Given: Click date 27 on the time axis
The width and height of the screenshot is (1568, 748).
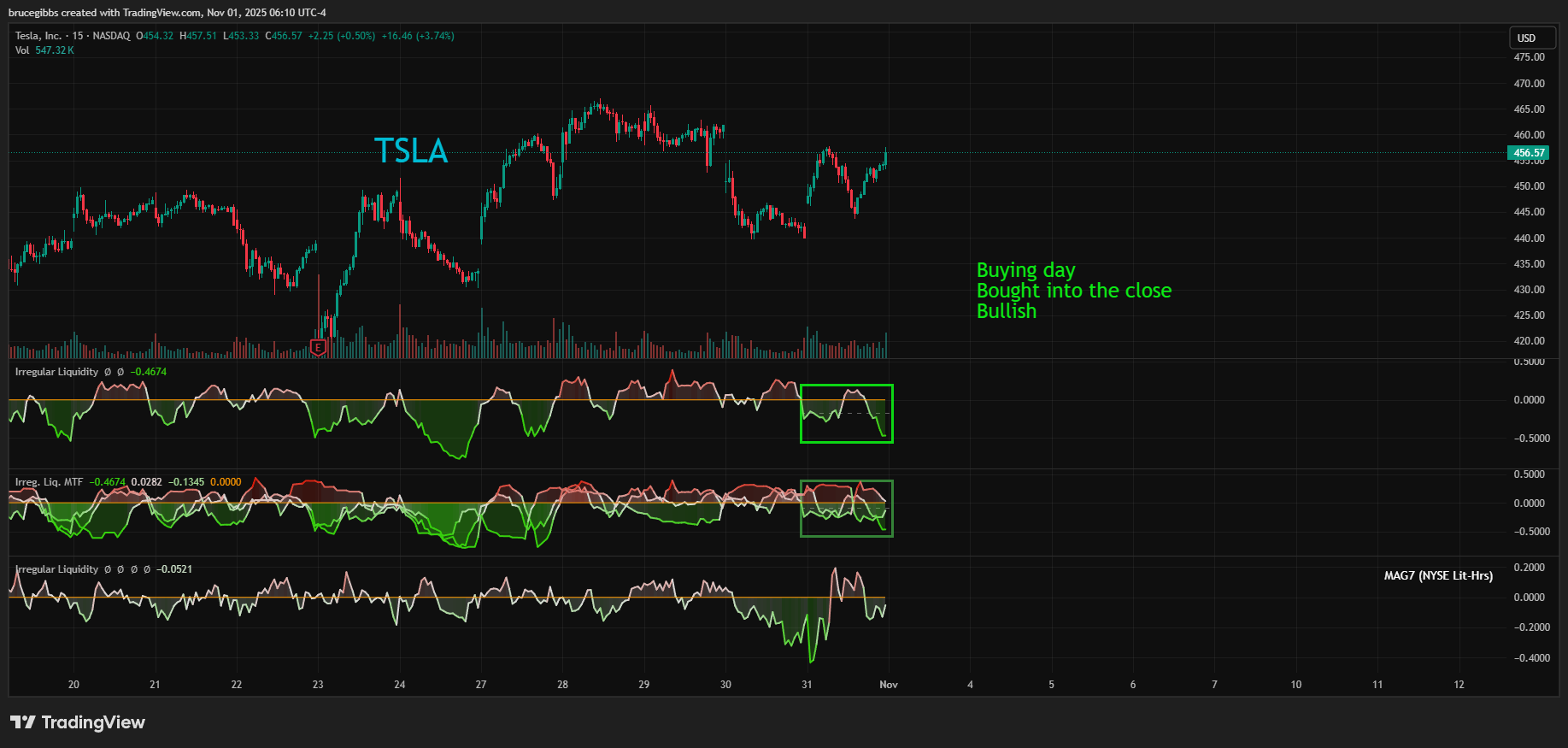Looking at the screenshot, I should 481,685.
